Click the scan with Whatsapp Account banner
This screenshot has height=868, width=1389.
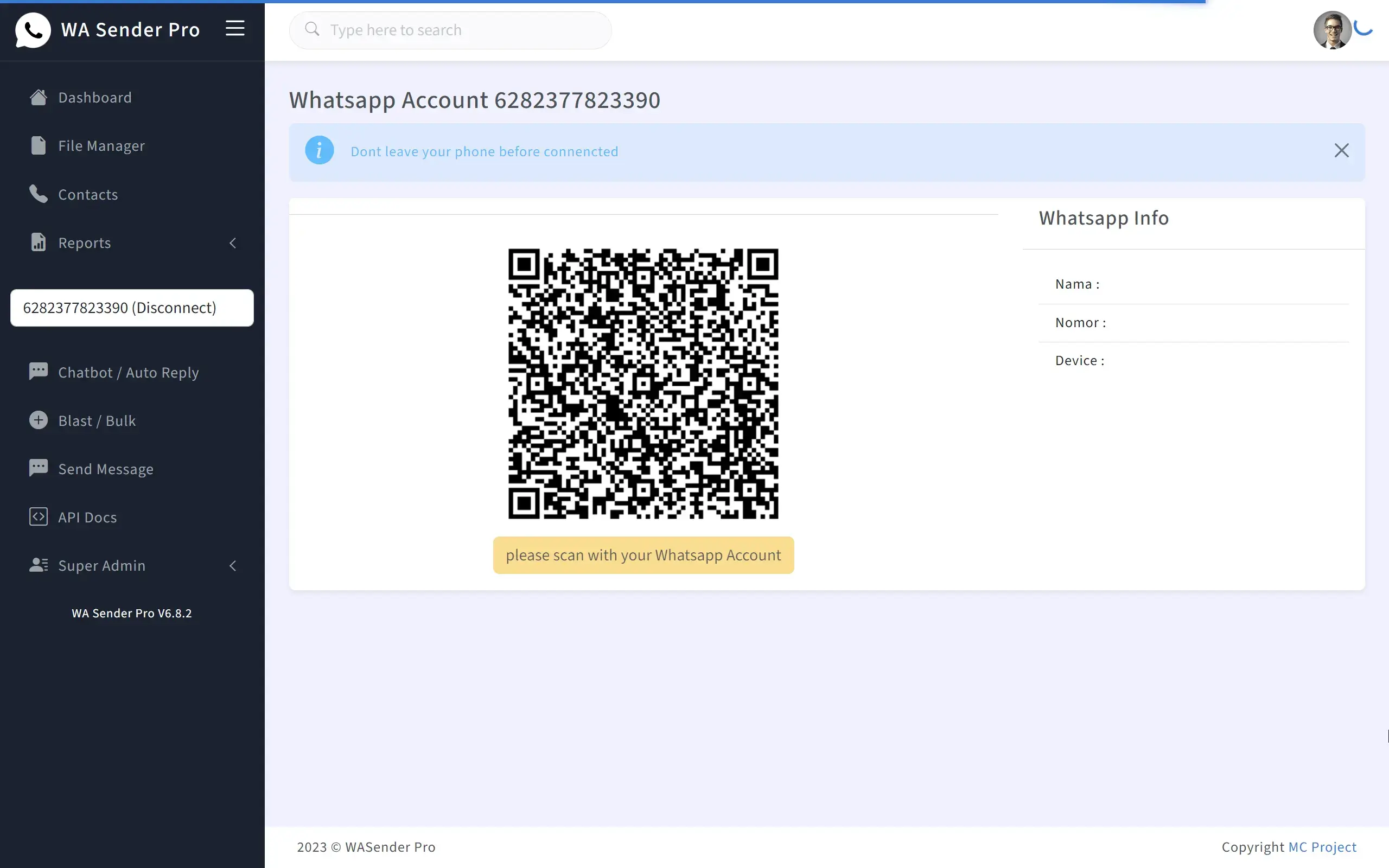643,554
